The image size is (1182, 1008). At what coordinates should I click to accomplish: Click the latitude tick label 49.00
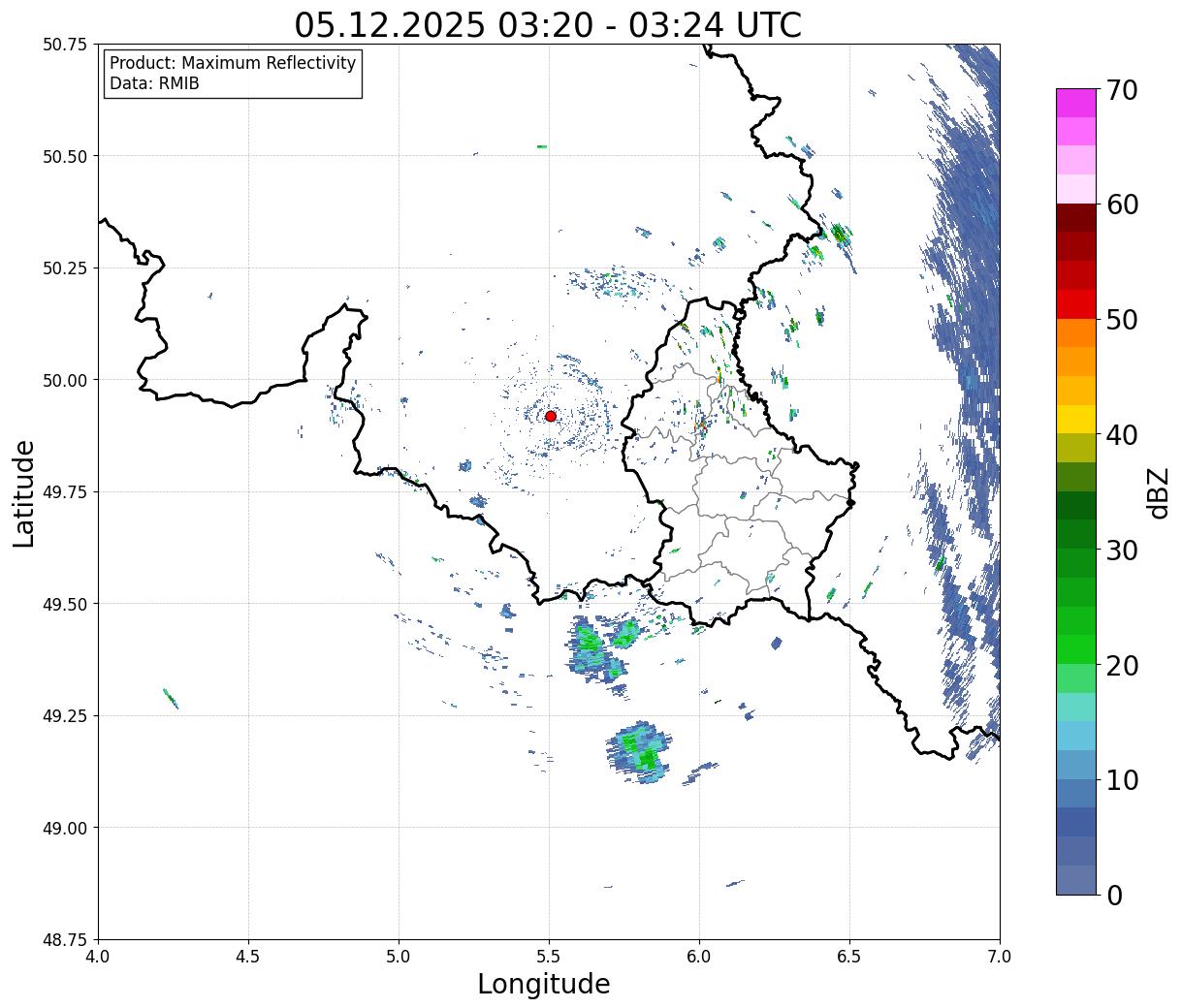pyautogui.click(x=65, y=828)
